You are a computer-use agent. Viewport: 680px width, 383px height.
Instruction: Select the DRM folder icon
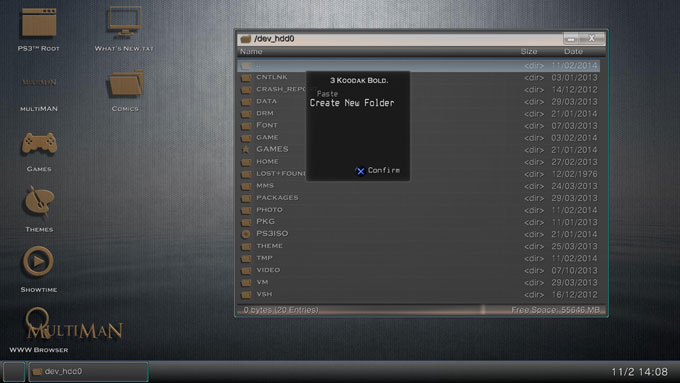click(246, 114)
